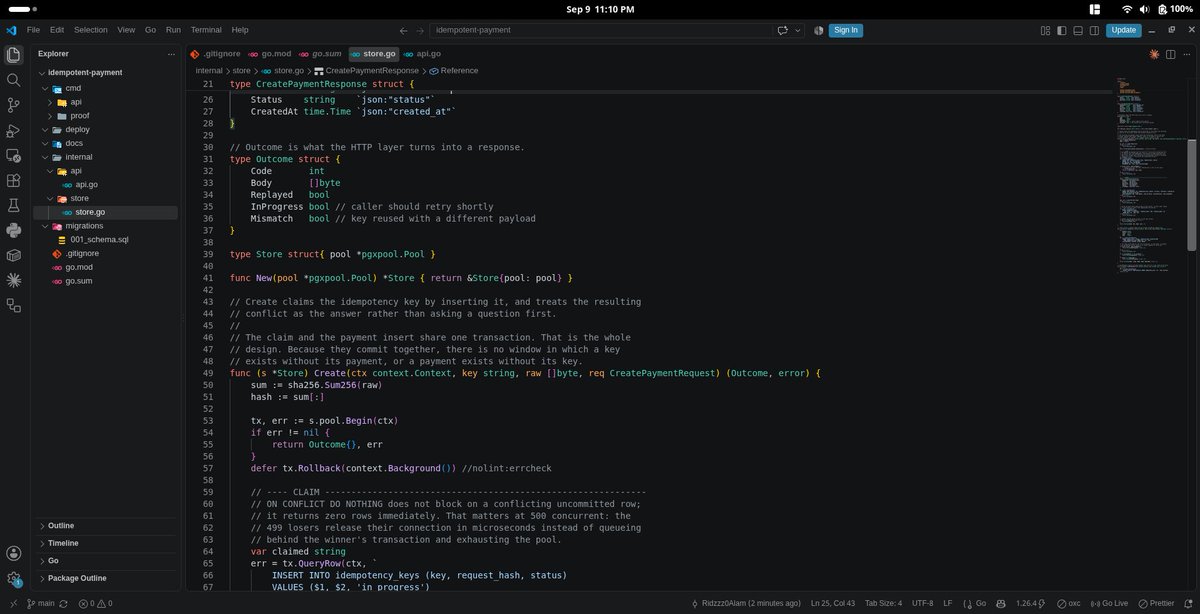Image resolution: width=1200 pixels, height=614 pixels.
Task: Open the Extensions view
Action: tap(13, 181)
